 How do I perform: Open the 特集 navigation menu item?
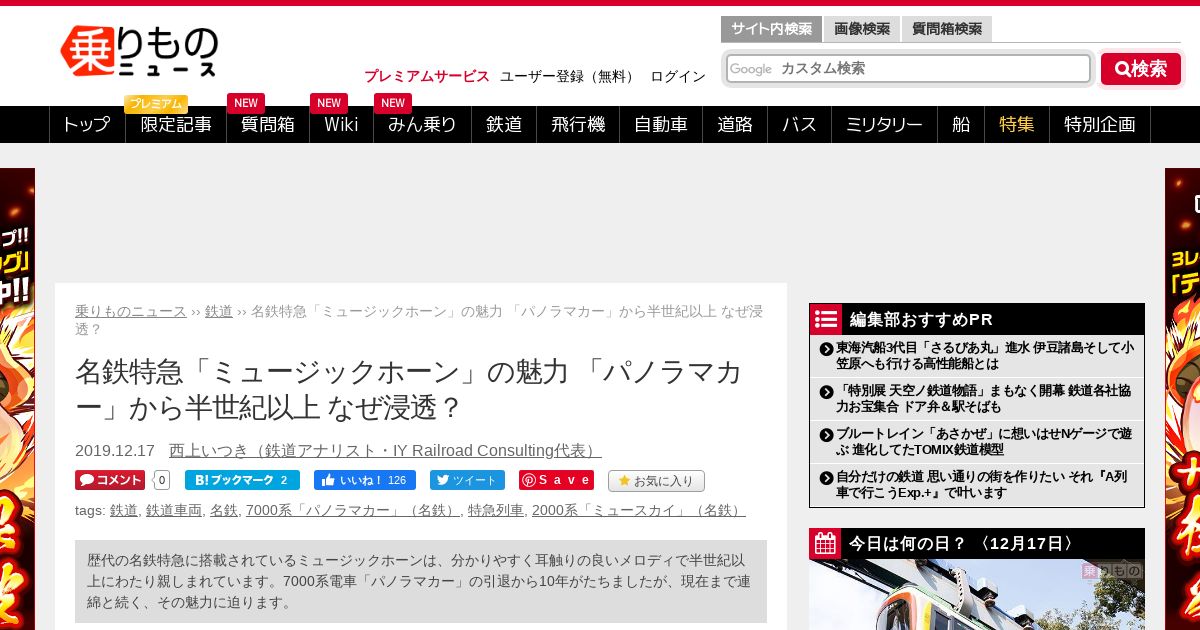point(1017,125)
